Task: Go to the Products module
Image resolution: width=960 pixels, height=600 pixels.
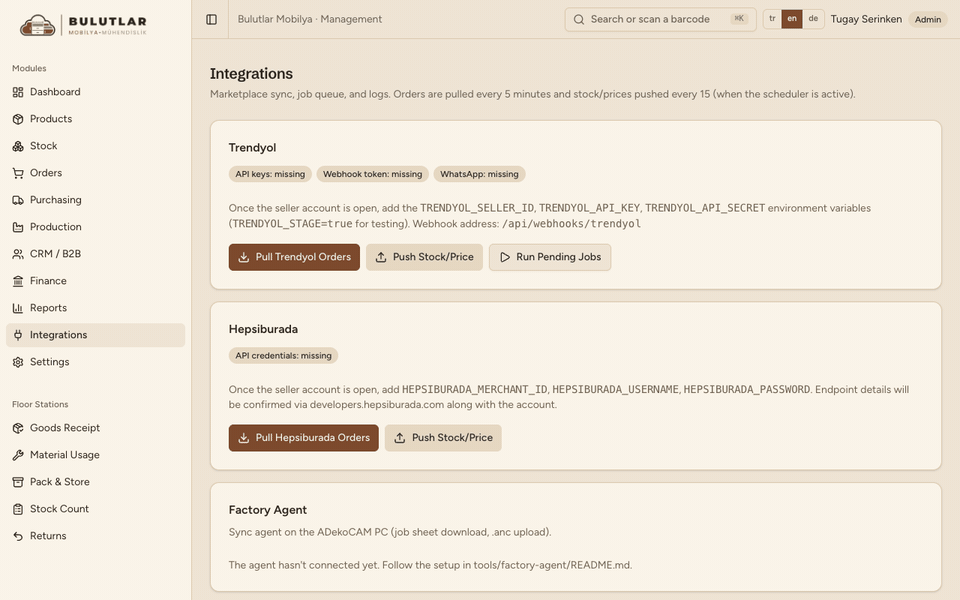Action: click(x=96, y=119)
